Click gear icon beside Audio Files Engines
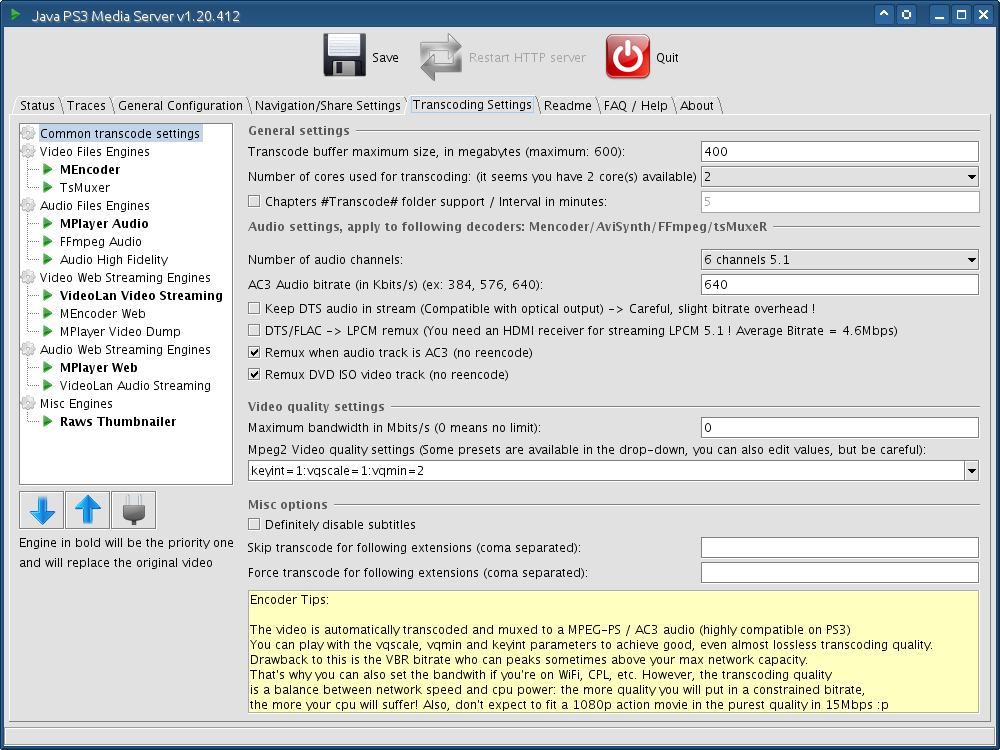 [28, 205]
